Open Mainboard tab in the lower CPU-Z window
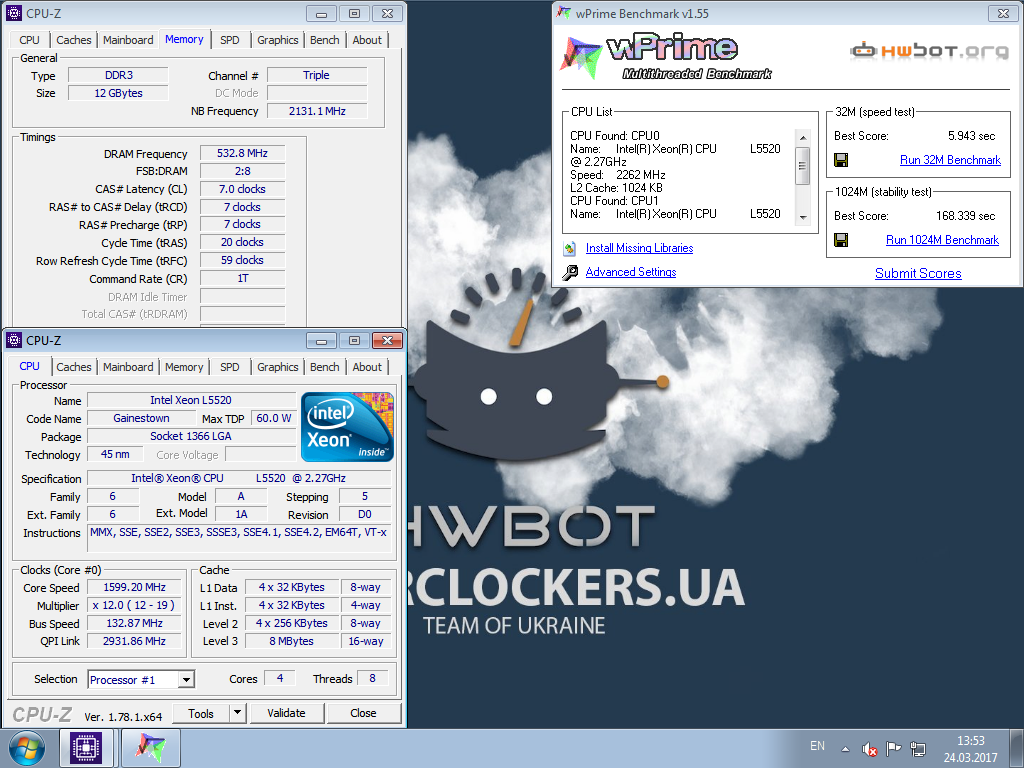 [x=128, y=367]
